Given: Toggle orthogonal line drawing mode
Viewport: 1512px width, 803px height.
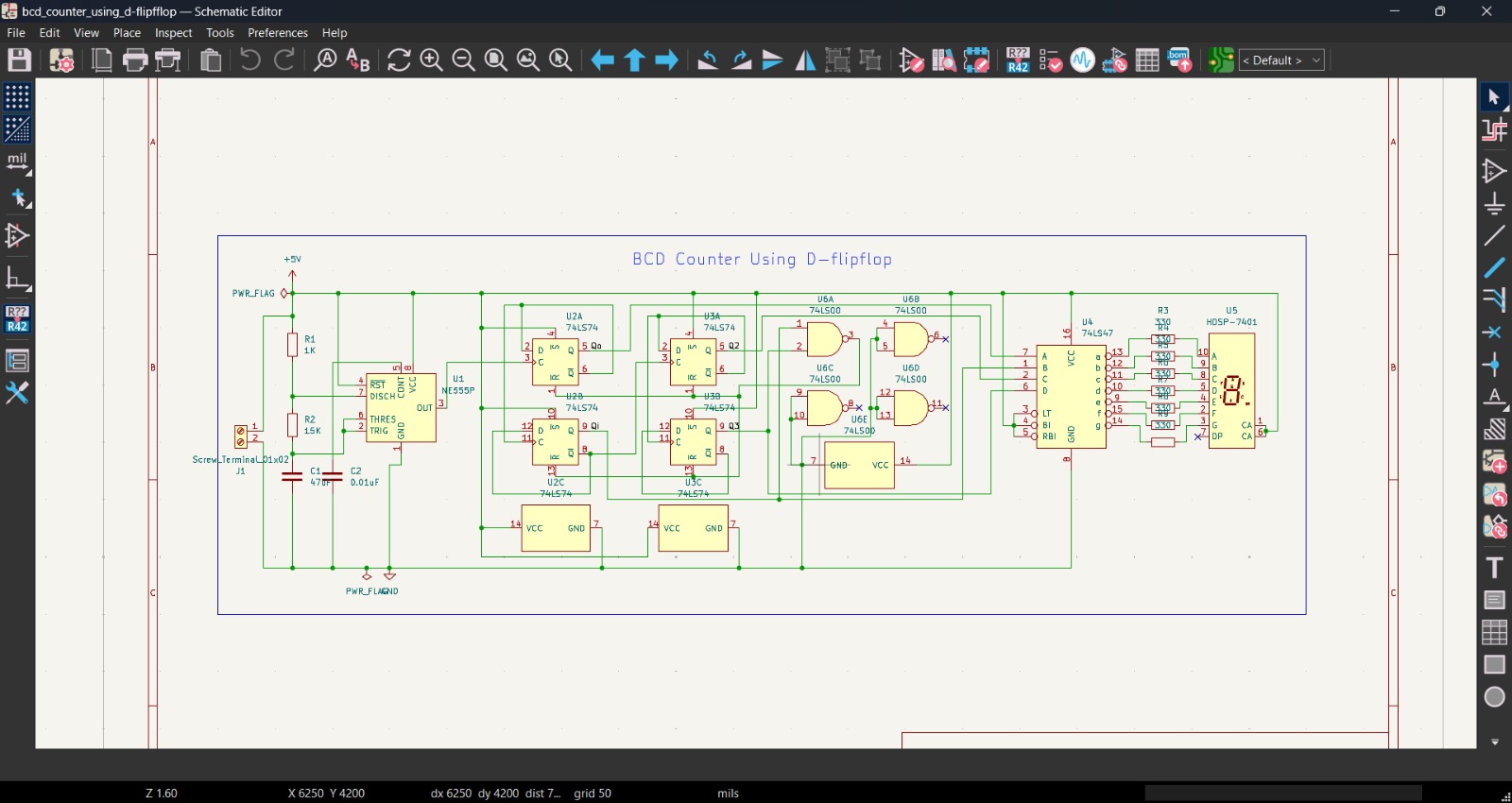Looking at the screenshot, I should click(17, 279).
